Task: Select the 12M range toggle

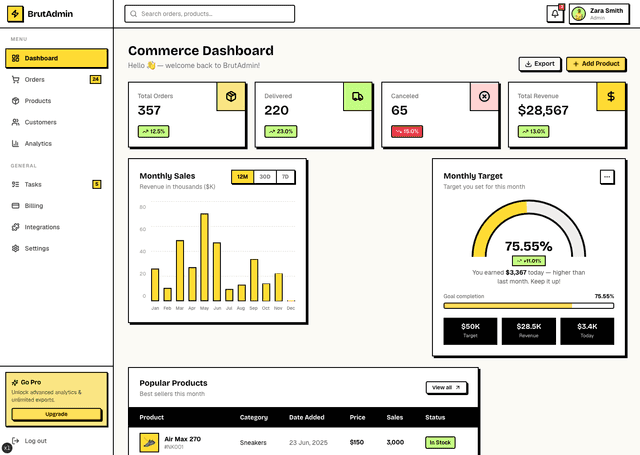Action: click(242, 177)
